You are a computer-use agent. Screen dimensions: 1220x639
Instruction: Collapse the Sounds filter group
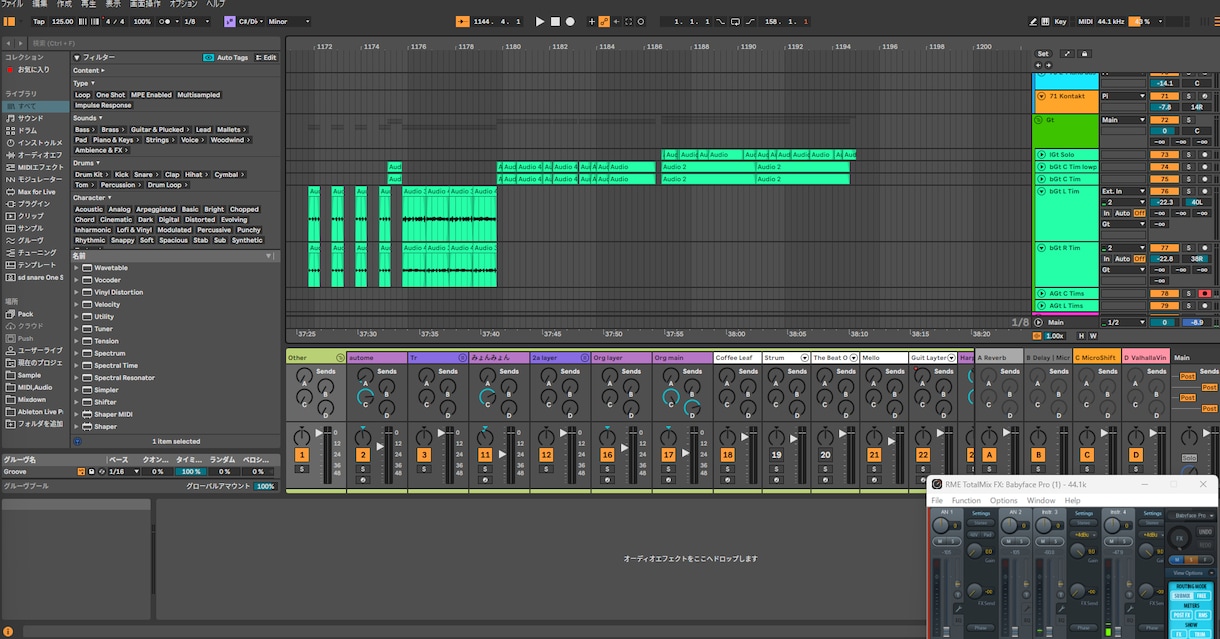[86, 118]
